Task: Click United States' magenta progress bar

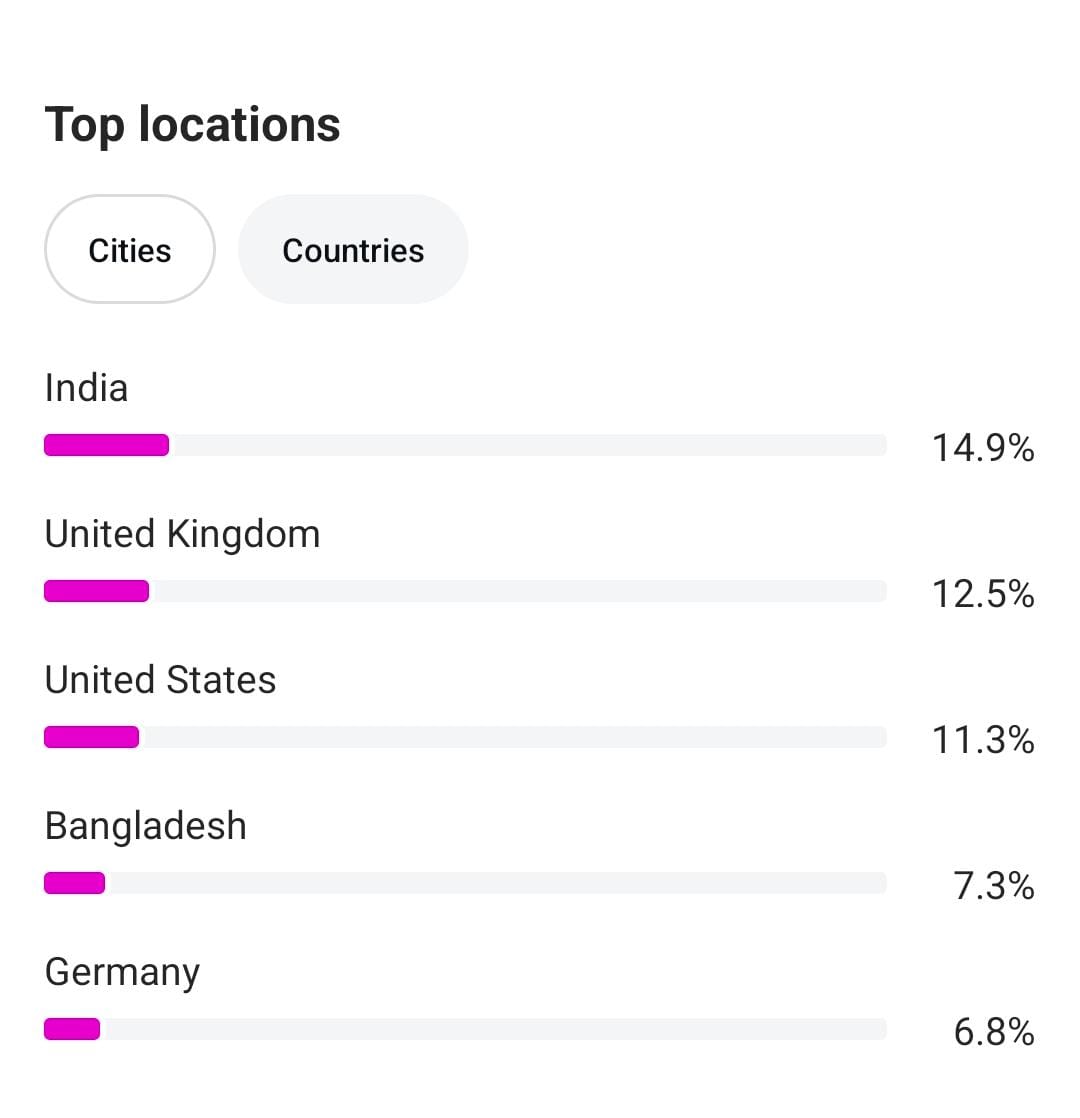Action: [91, 737]
